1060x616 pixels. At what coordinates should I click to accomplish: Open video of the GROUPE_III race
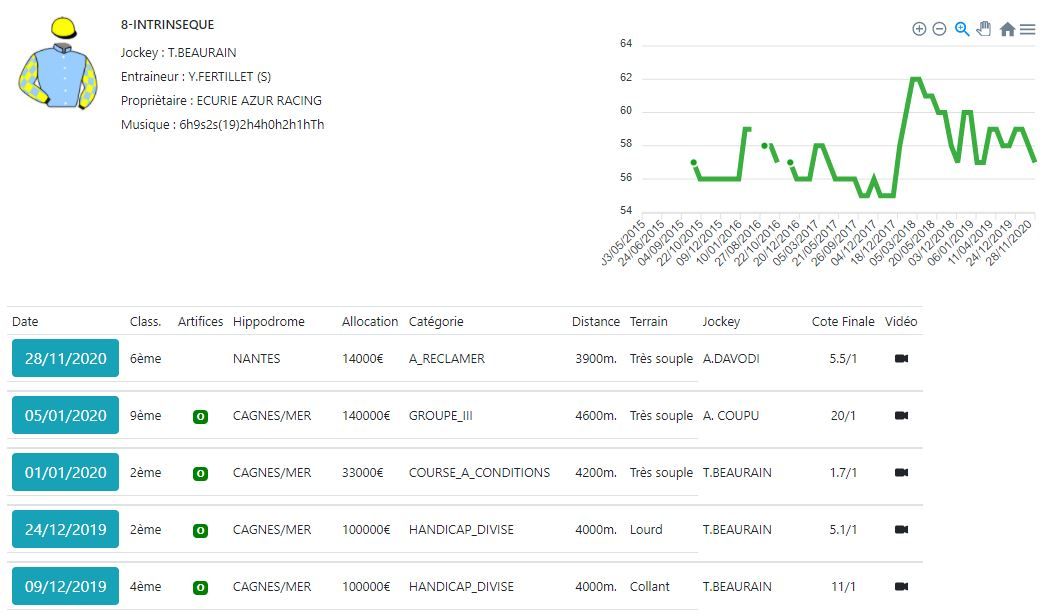point(901,416)
